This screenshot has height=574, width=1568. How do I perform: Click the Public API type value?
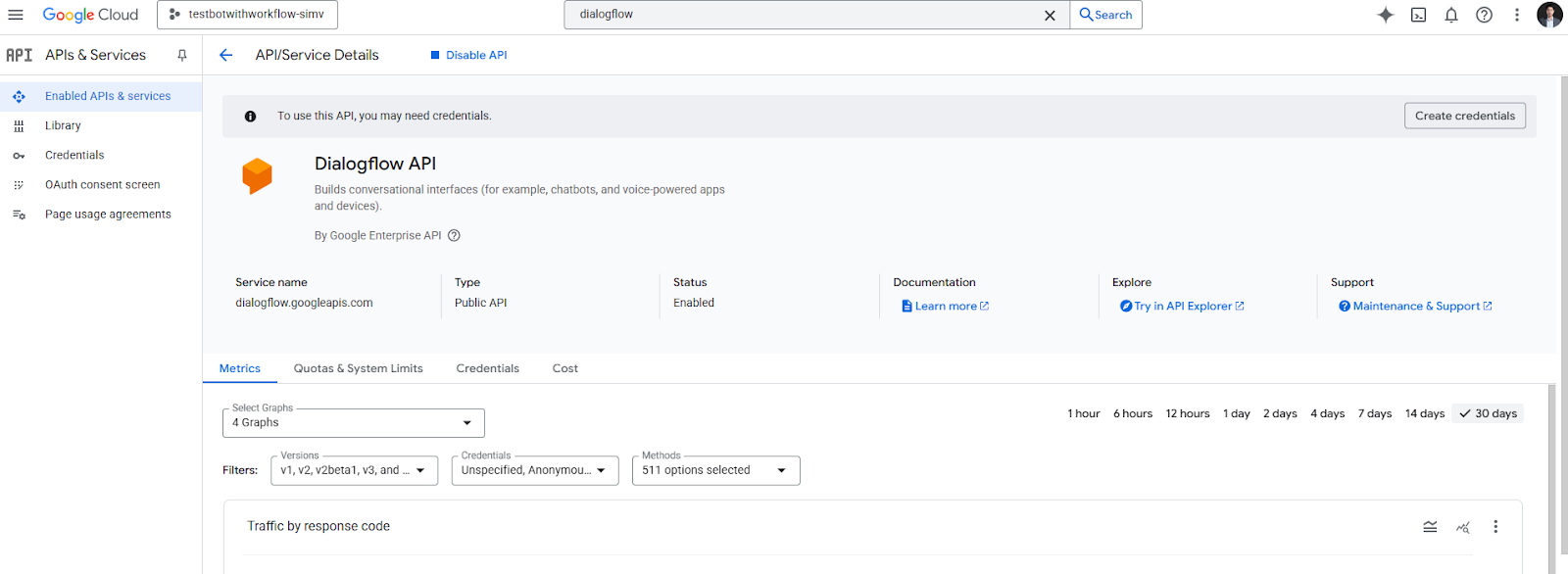point(480,303)
